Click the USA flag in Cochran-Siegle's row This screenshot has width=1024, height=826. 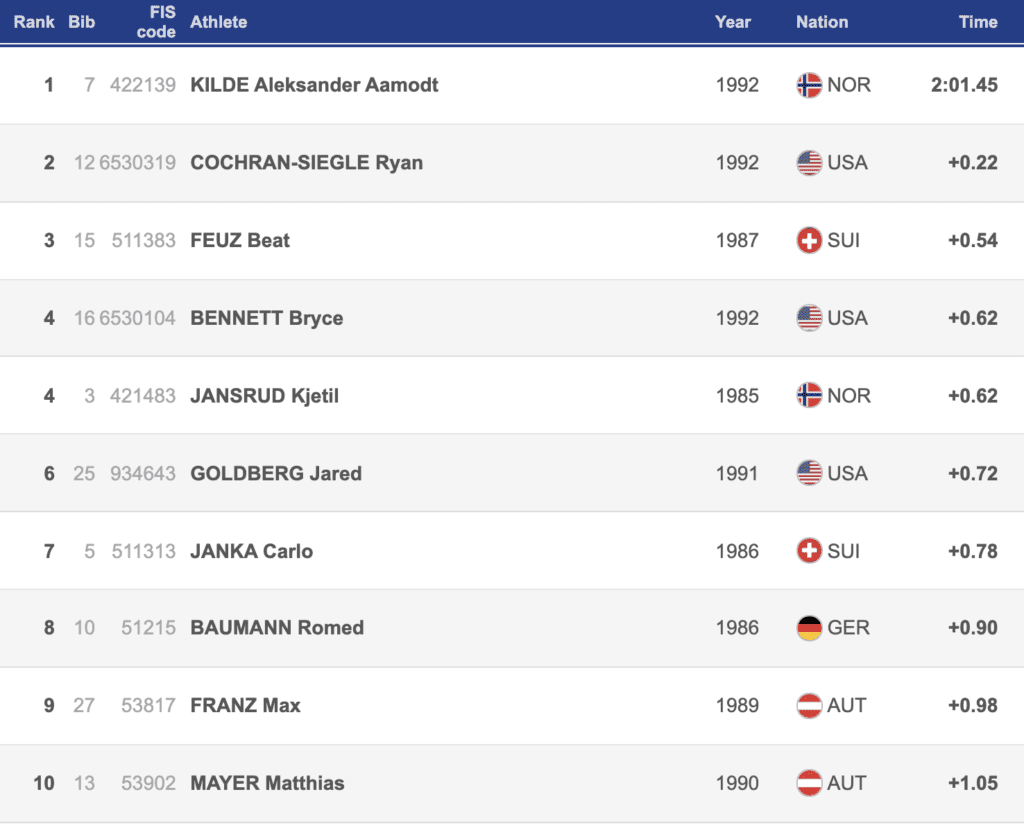(x=809, y=163)
